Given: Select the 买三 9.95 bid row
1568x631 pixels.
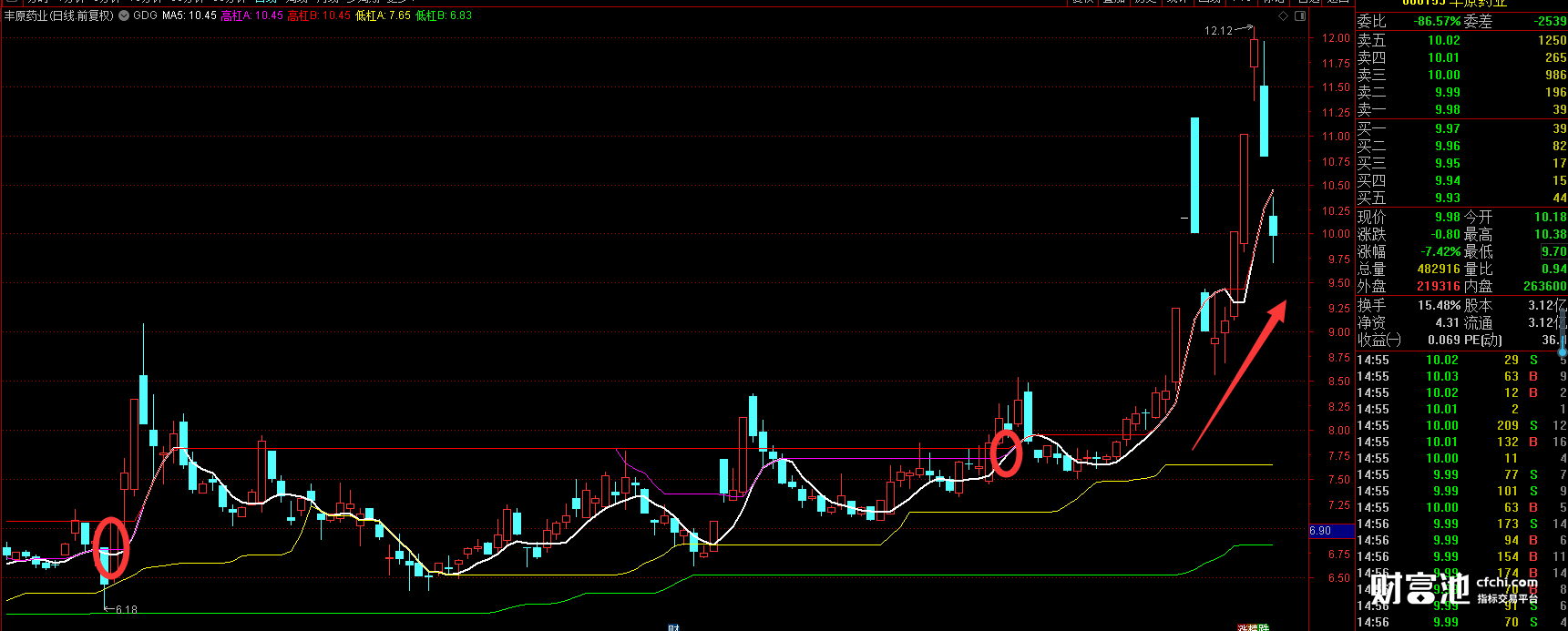Looking at the screenshot, I should 1461,163.
